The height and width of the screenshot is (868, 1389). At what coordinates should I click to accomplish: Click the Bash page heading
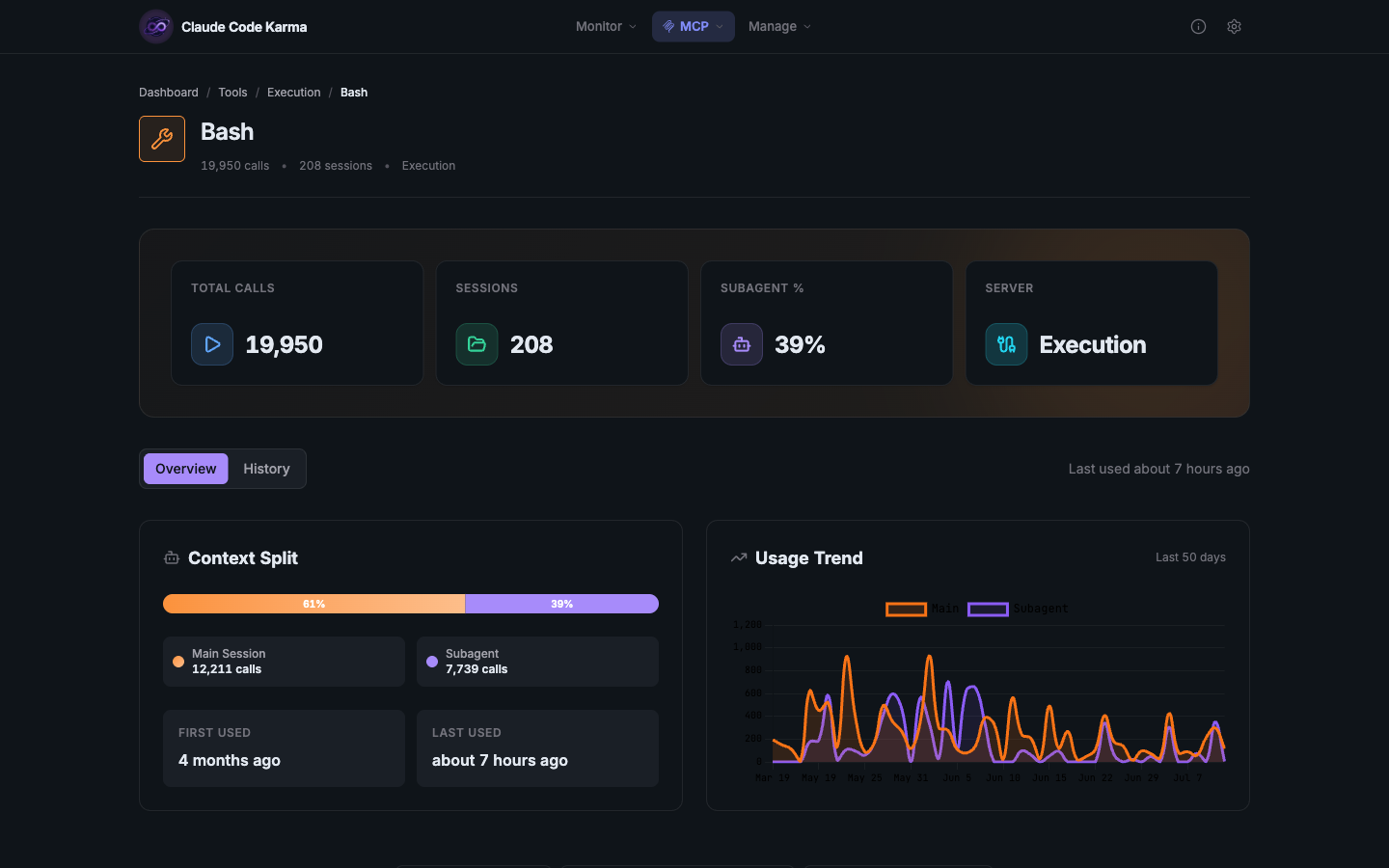(228, 132)
